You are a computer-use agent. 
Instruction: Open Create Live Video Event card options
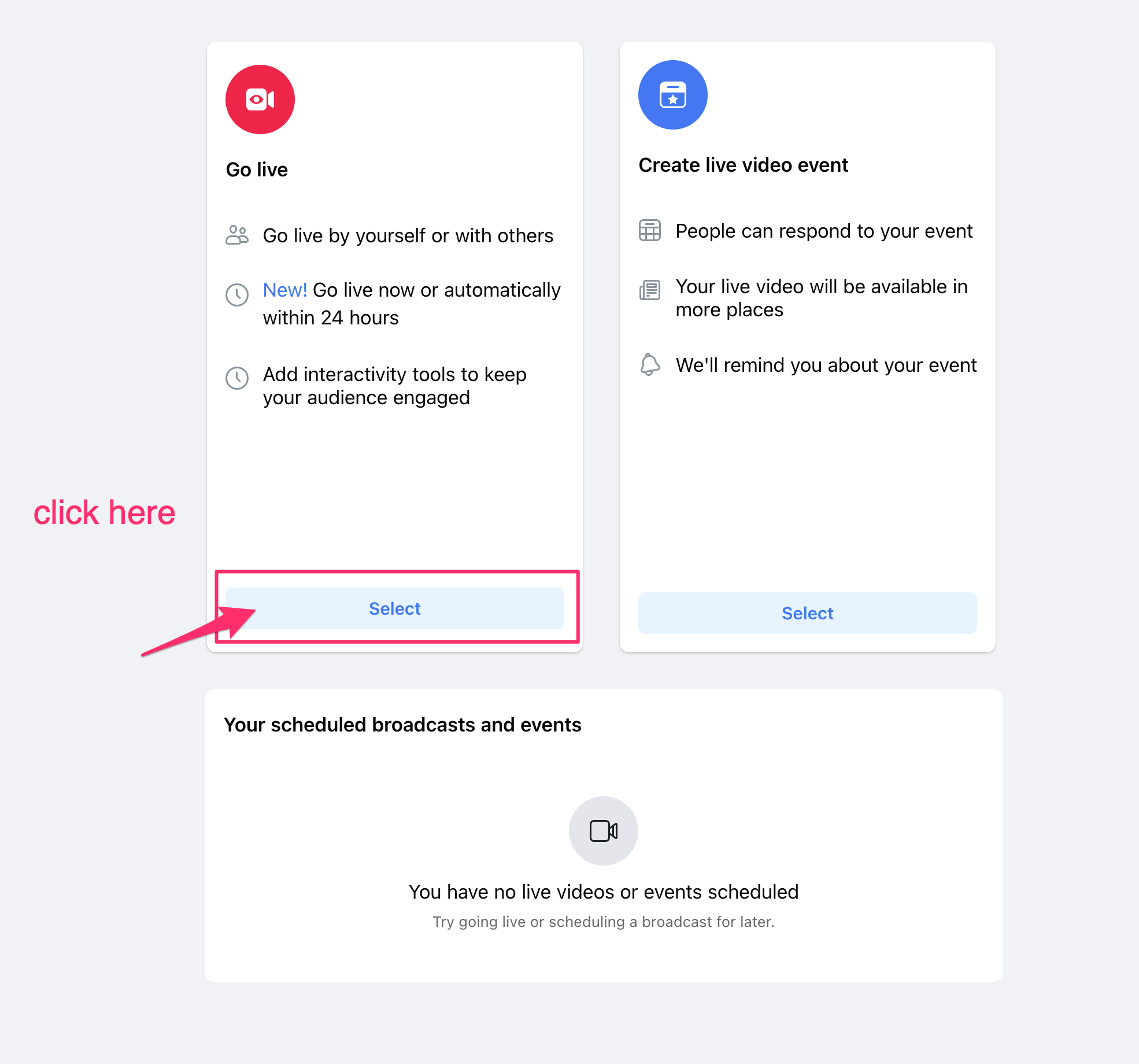[x=808, y=612]
